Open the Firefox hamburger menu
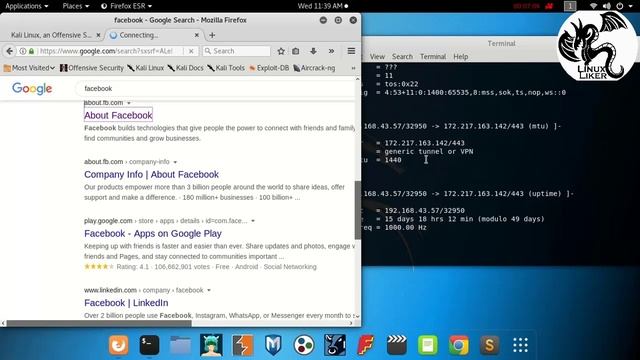Image resolution: width=640 pixels, height=360 pixels. coord(351,51)
